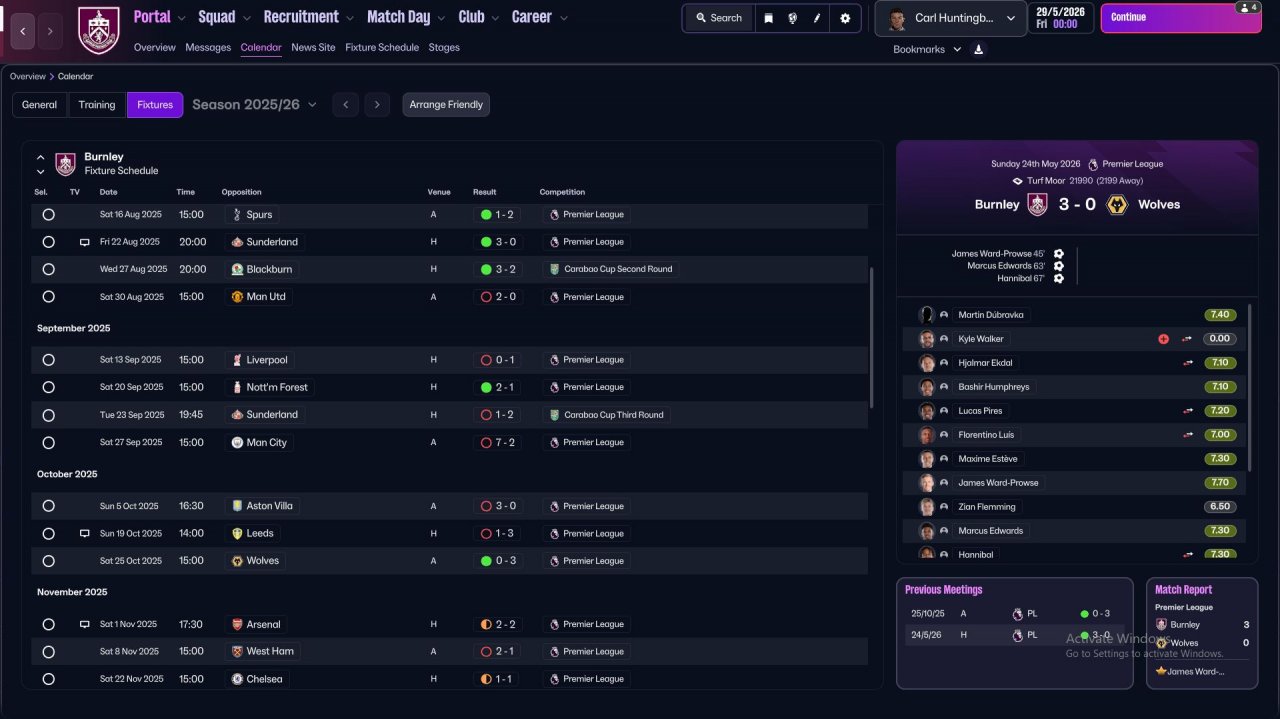Click the Aston Villa club crest
This screenshot has height=719, width=1280.
click(x=237, y=506)
